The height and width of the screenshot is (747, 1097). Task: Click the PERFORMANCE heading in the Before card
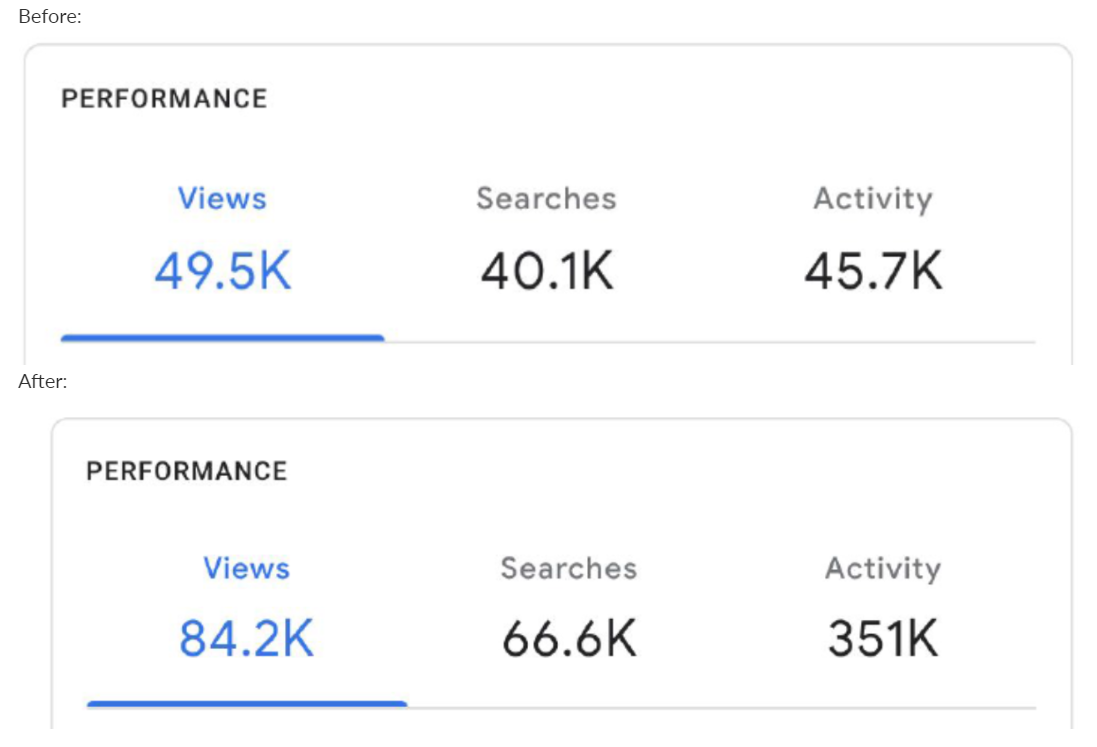click(166, 98)
